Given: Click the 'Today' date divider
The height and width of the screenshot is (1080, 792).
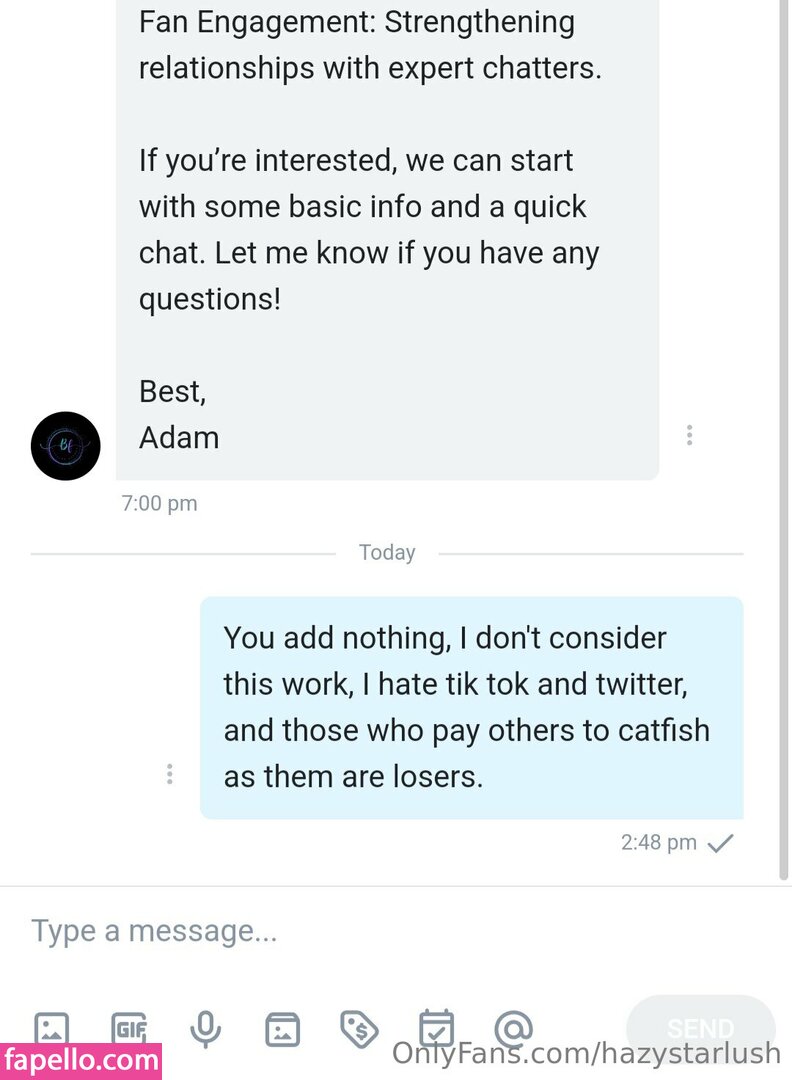Looking at the screenshot, I should coord(387,553).
